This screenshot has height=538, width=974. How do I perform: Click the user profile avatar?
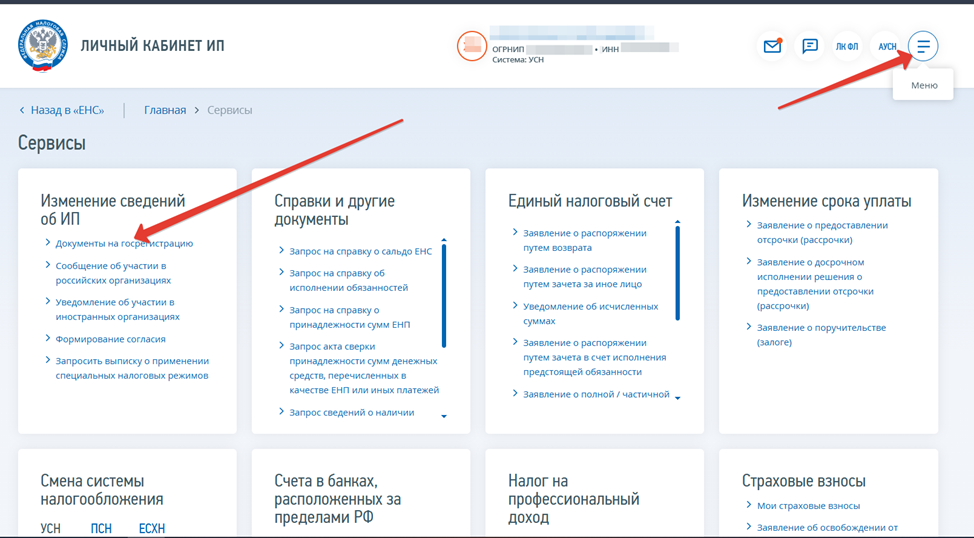[x=471, y=46]
